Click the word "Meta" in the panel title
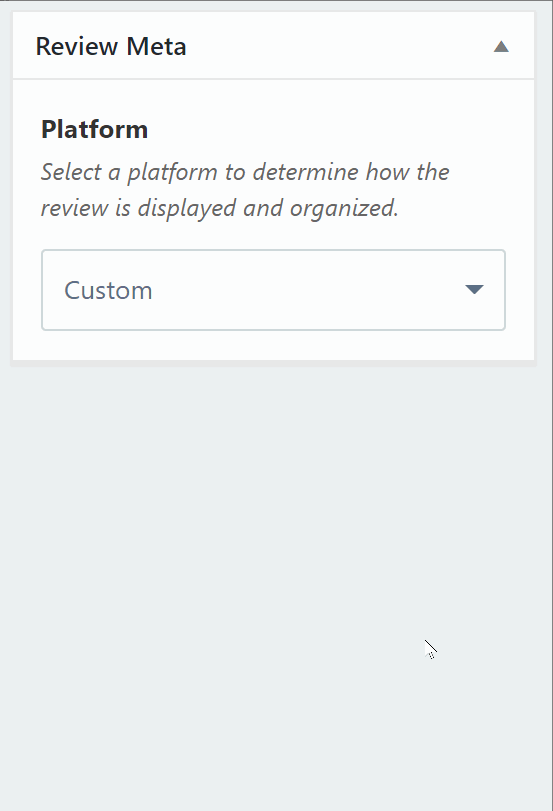Screen dimensions: 553x811 (156, 46)
